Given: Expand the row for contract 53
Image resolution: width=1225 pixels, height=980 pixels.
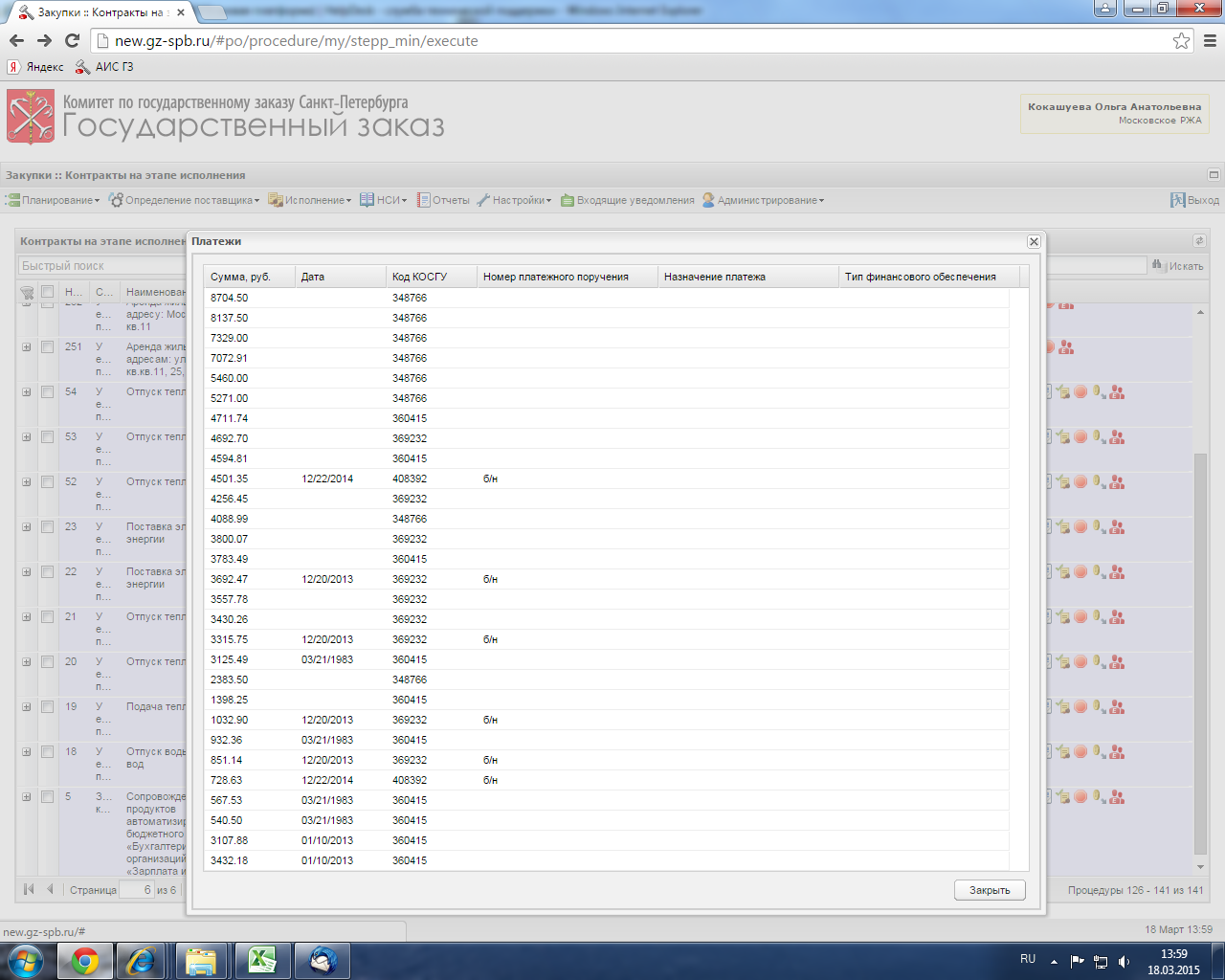Looking at the screenshot, I should 27,437.
